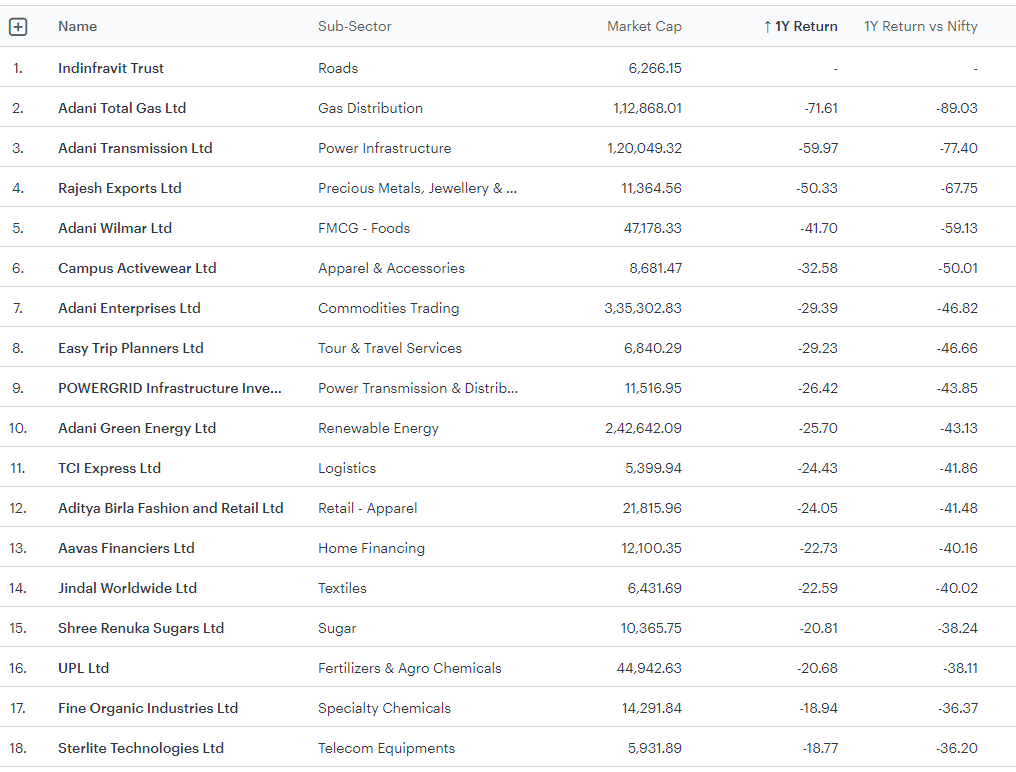Image resolution: width=1016 pixels, height=772 pixels.
Task: Click the Commodities Trading cell
Action: point(389,309)
